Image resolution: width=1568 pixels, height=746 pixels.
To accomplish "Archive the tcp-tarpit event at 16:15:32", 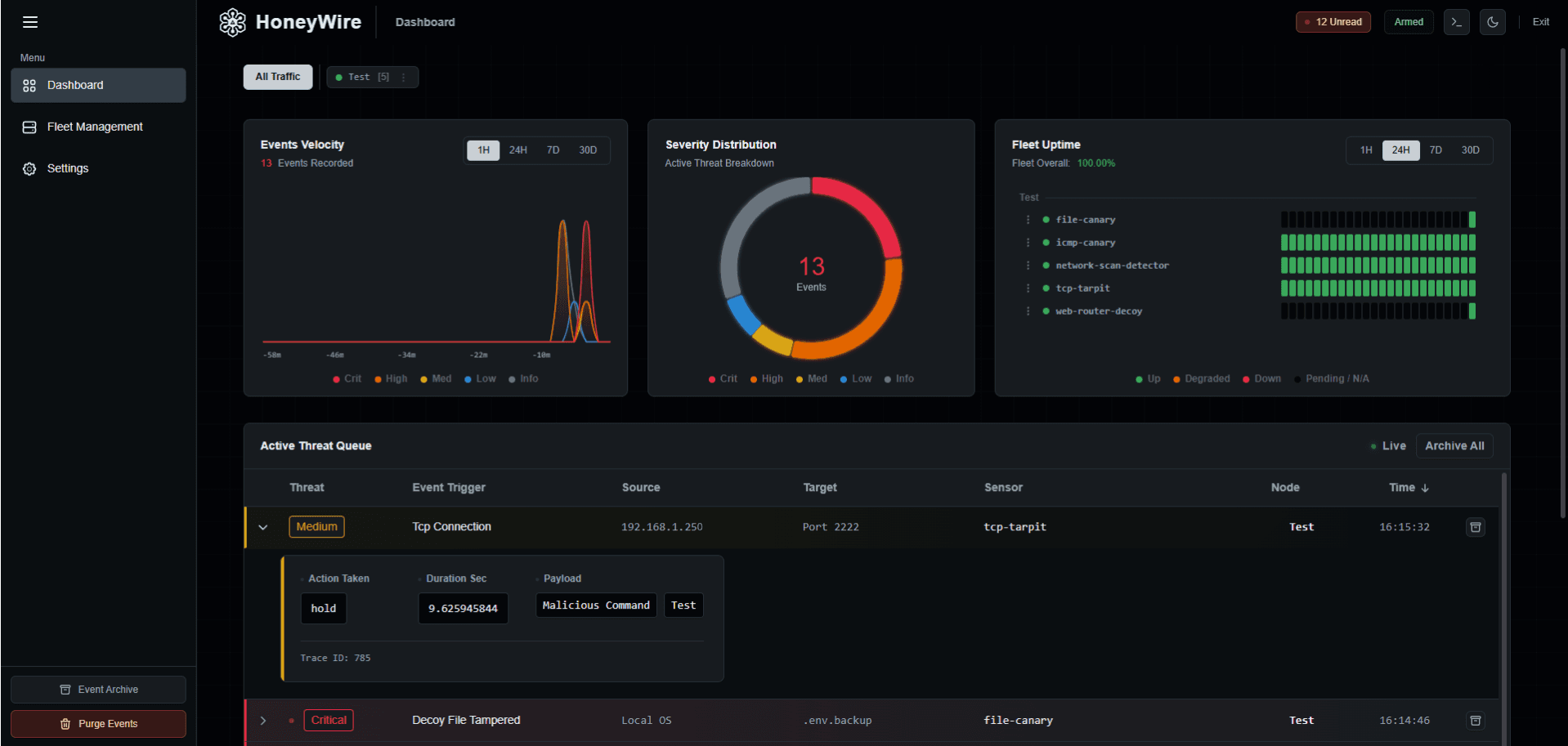I will tap(1476, 527).
